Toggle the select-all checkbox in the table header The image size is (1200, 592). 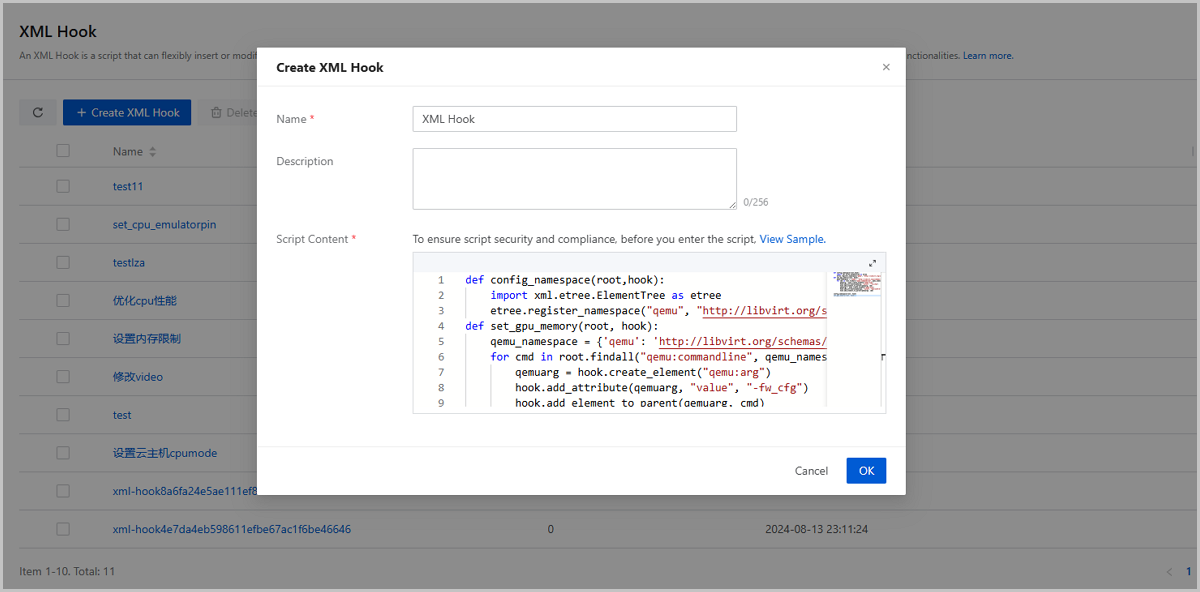(x=63, y=151)
